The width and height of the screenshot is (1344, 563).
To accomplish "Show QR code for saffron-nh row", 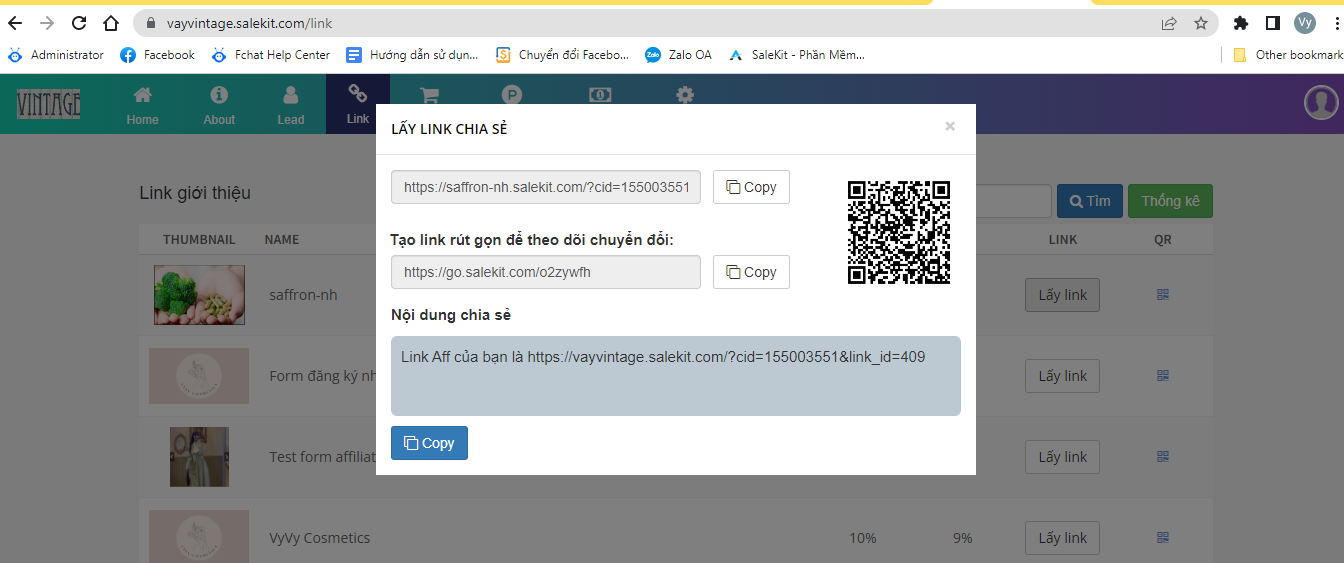I will point(1162,295).
